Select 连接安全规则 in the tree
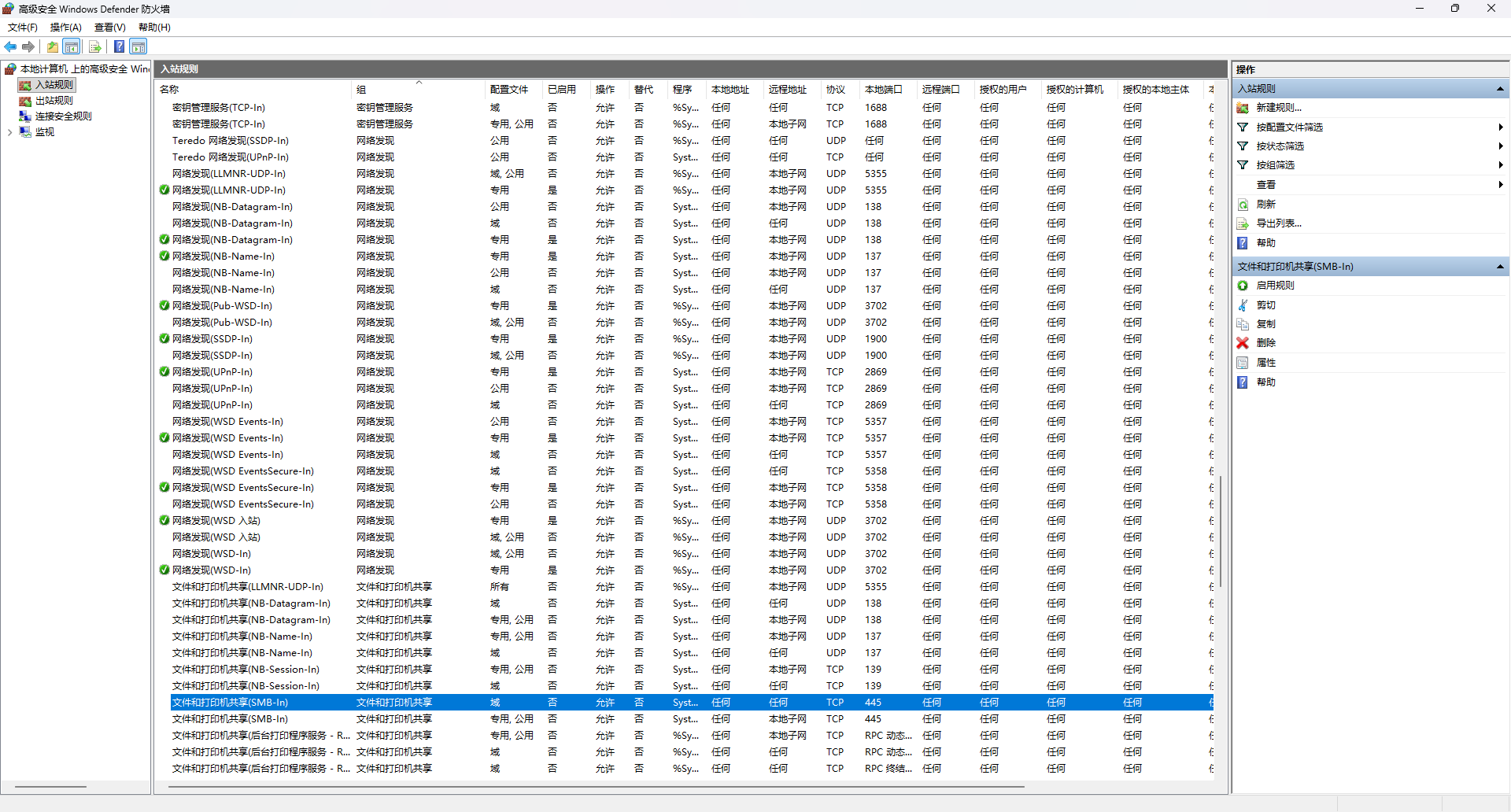Image resolution: width=1511 pixels, height=812 pixels. pyautogui.click(x=64, y=116)
